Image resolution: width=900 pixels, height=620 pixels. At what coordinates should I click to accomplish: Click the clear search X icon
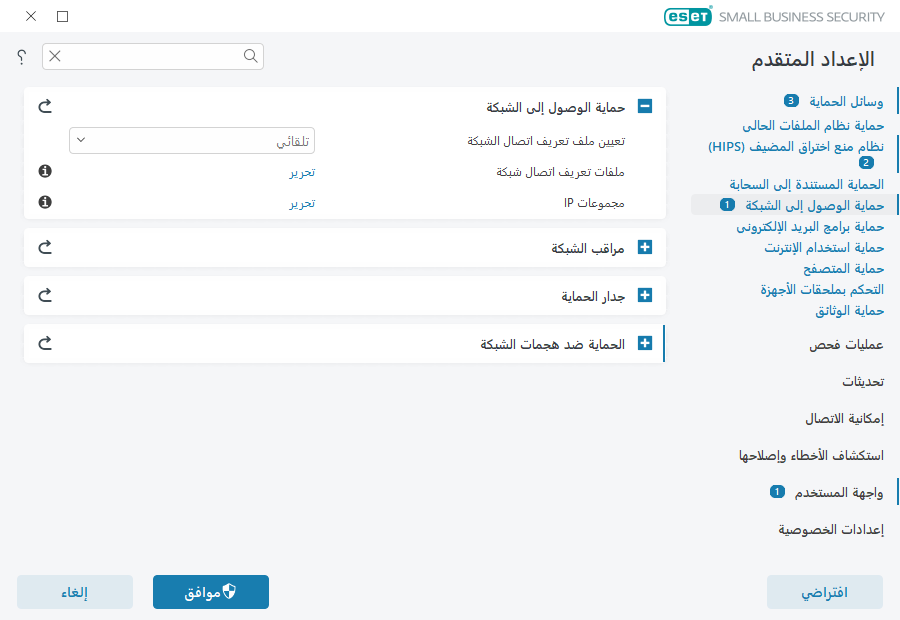pyautogui.click(x=56, y=57)
